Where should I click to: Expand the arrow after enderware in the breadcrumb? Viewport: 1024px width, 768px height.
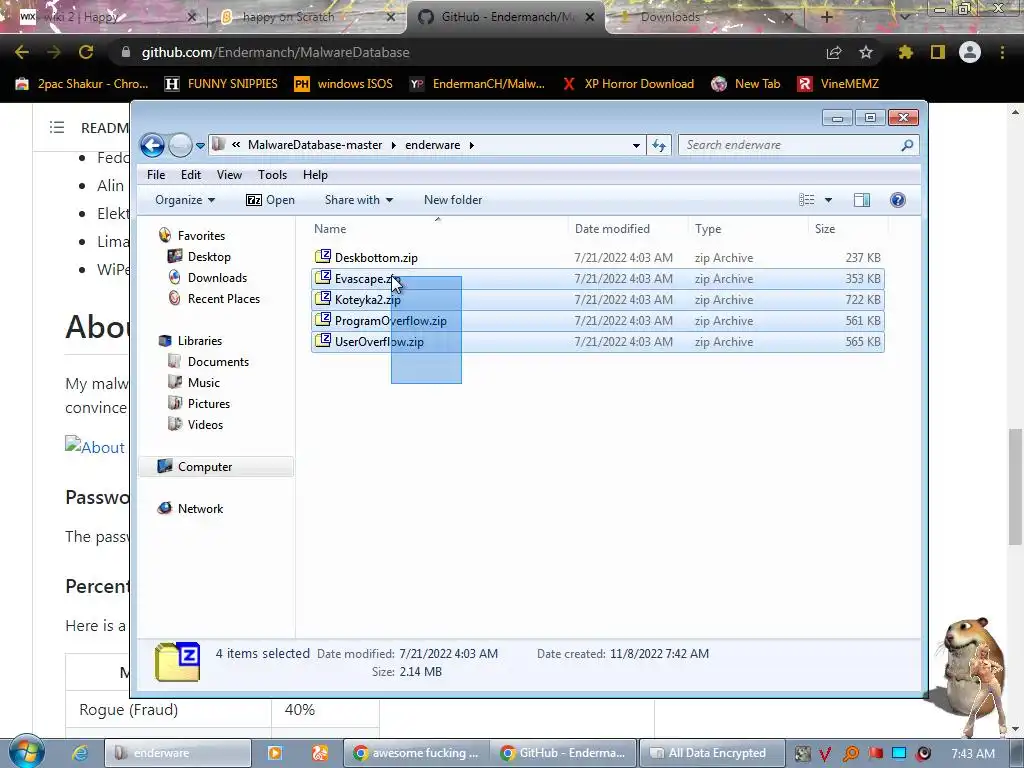click(472, 145)
